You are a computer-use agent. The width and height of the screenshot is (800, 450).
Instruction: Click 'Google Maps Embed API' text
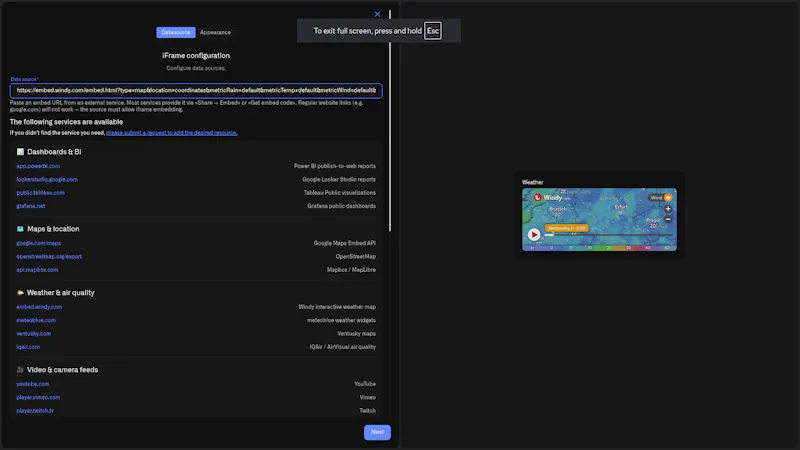[344, 243]
